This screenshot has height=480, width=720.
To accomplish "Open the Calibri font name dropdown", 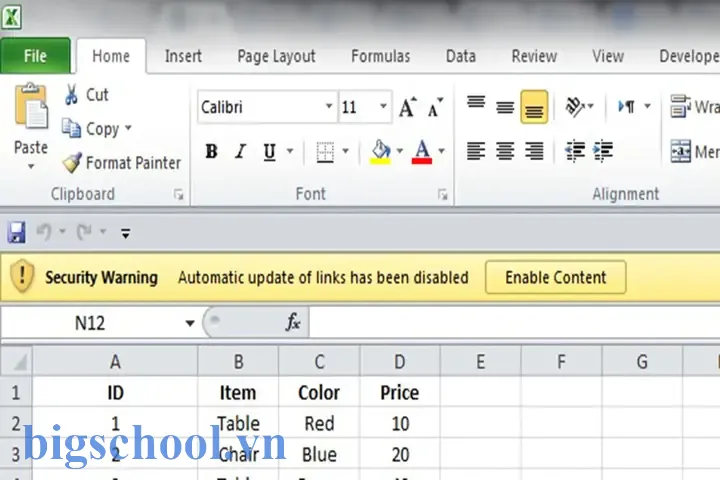I will (x=329, y=107).
